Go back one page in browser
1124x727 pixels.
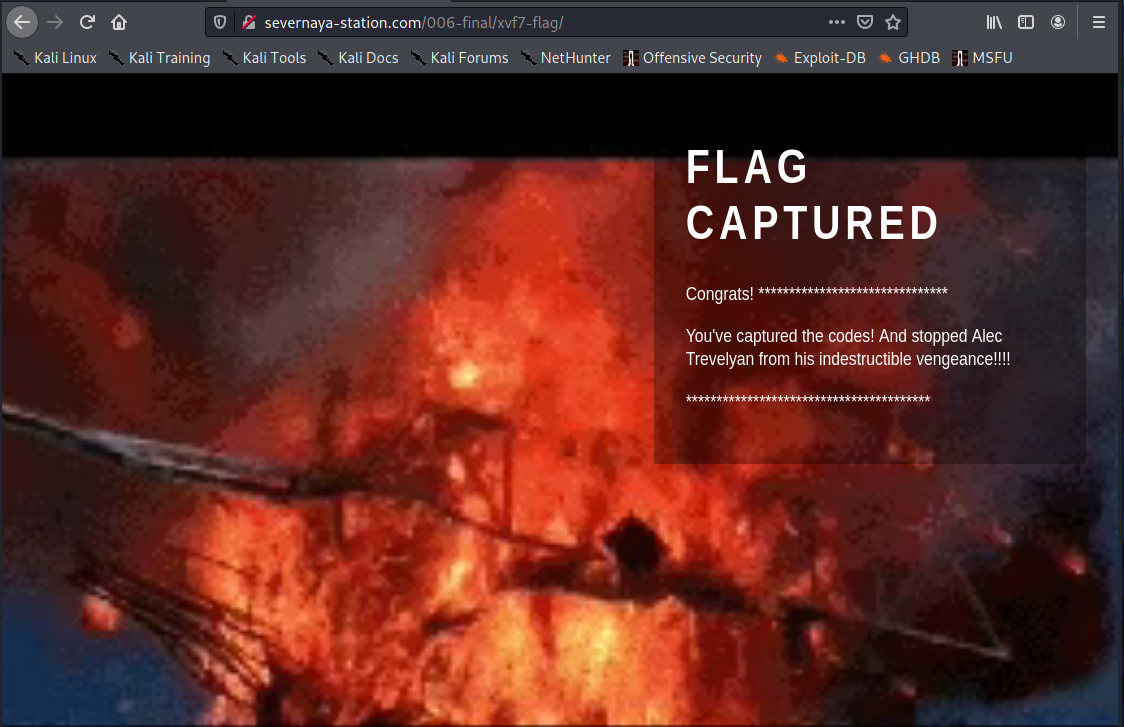pos(22,22)
